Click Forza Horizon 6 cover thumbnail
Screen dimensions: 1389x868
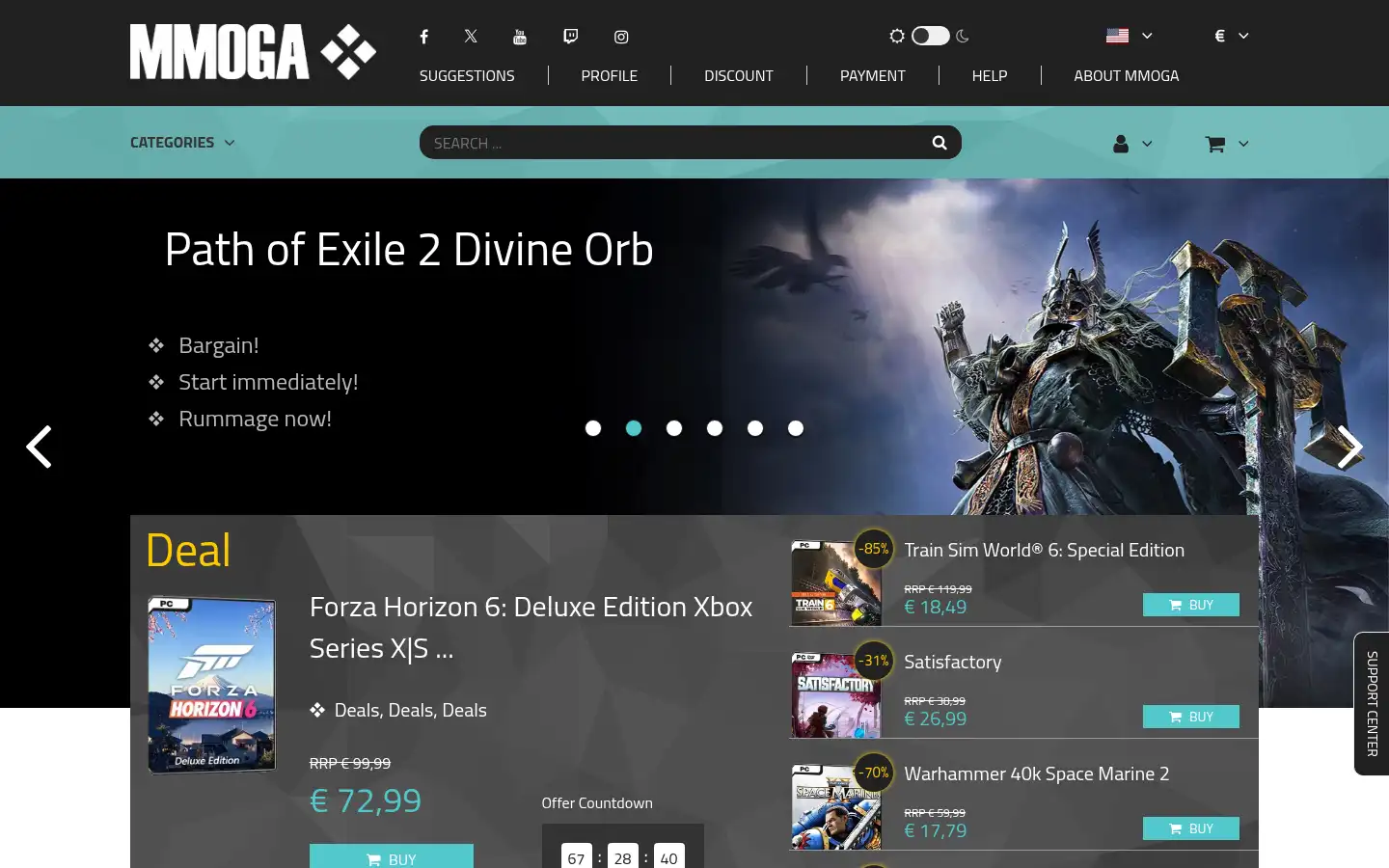tap(211, 685)
